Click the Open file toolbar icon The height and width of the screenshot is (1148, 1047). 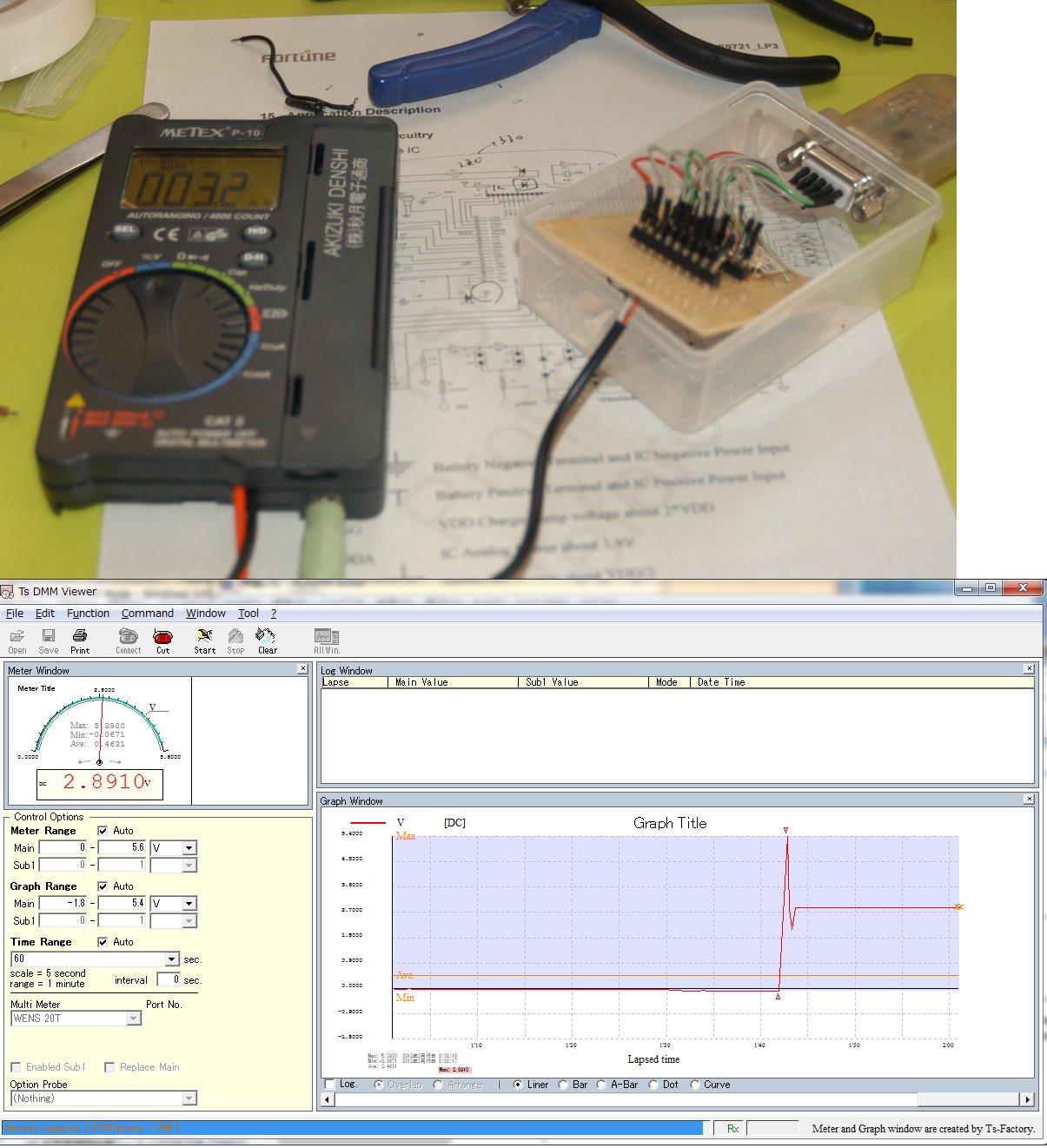click(17, 640)
